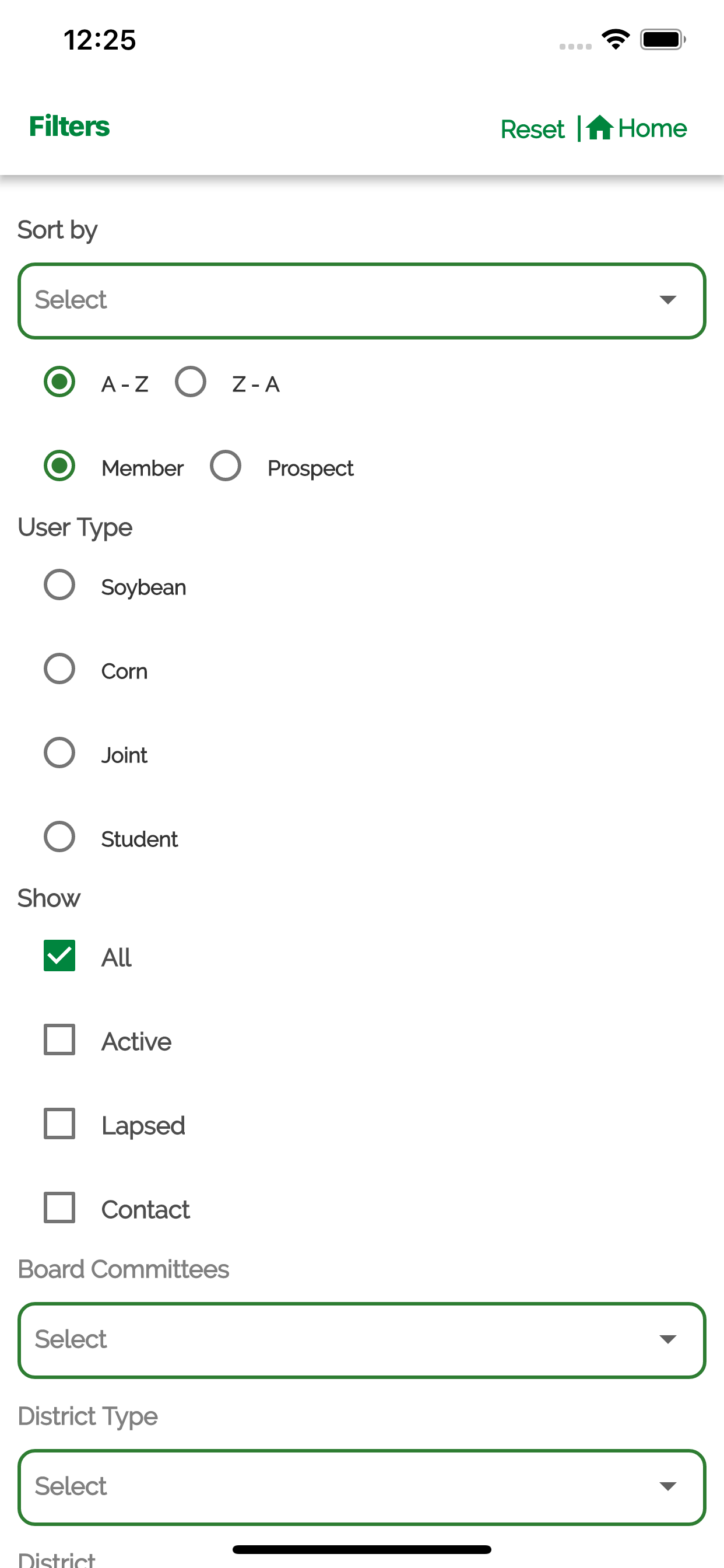
Task: Open the Sort by Select dropdown
Action: click(362, 300)
